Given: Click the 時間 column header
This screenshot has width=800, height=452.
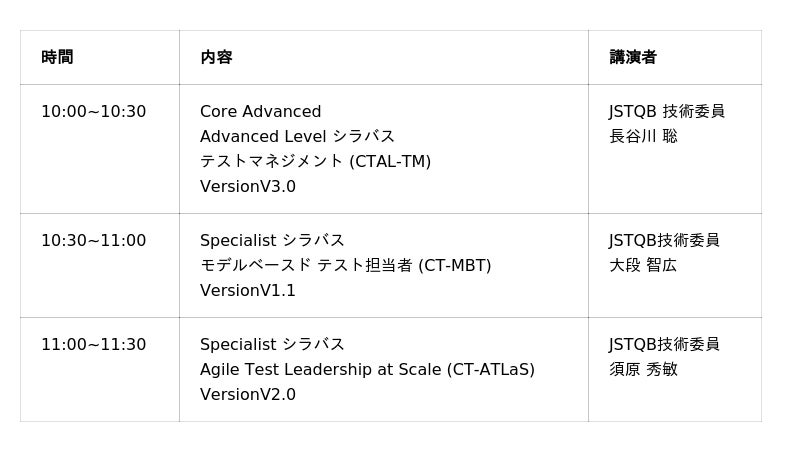Looking at the screenshot, I should click(57, 58).
